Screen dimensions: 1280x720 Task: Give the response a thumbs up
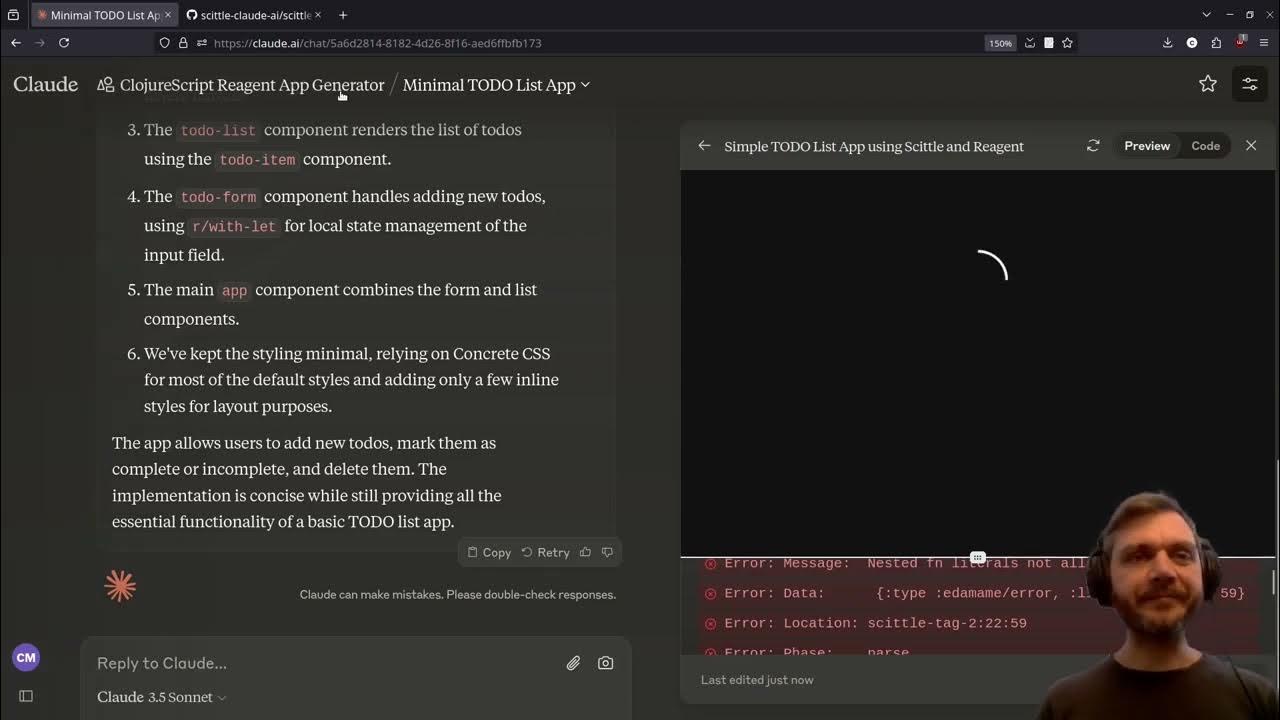[x=585, y=552]
